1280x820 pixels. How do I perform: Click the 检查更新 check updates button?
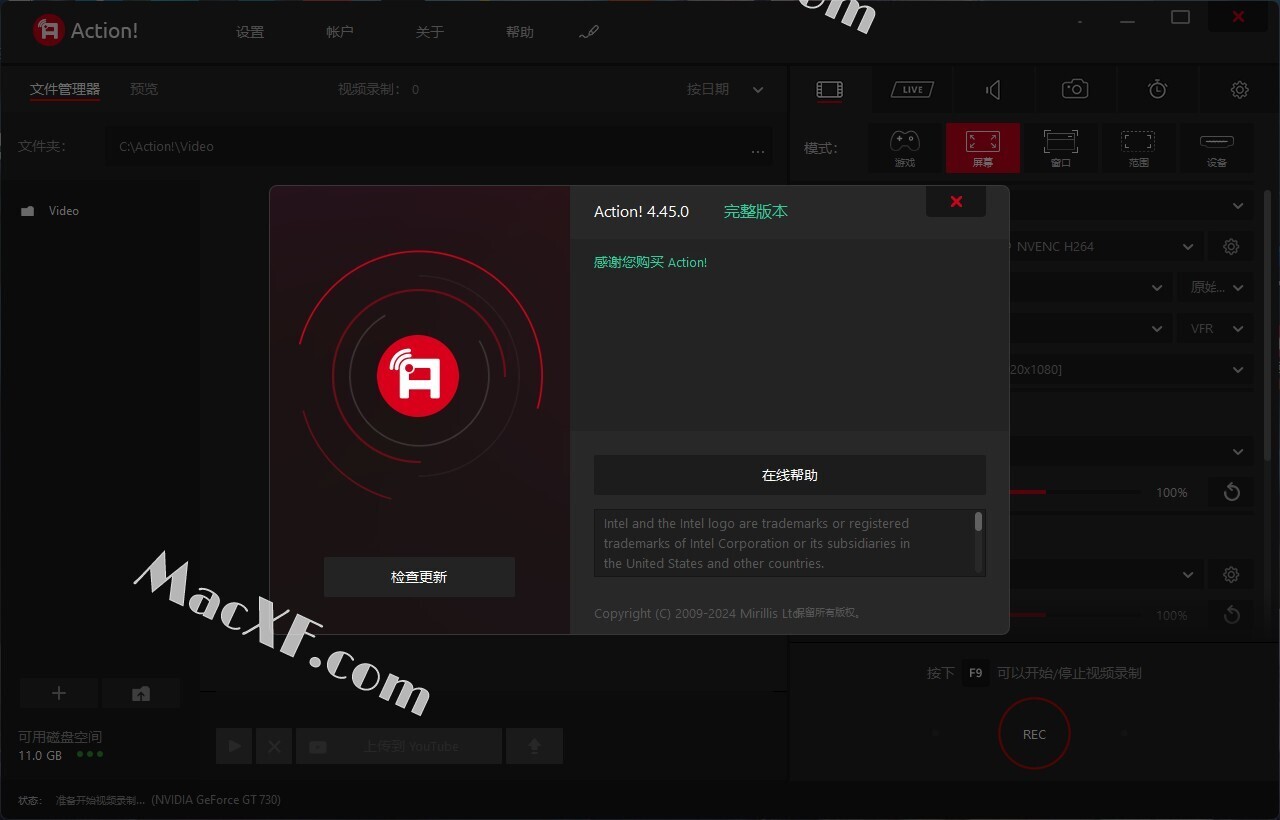click(x=419, y=577)
